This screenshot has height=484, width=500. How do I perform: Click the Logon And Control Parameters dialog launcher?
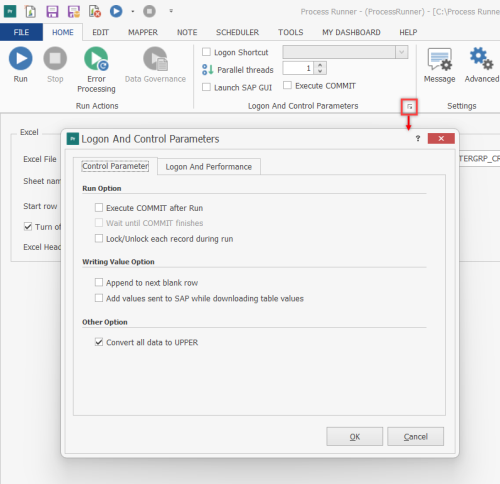(x=409, y=107)
